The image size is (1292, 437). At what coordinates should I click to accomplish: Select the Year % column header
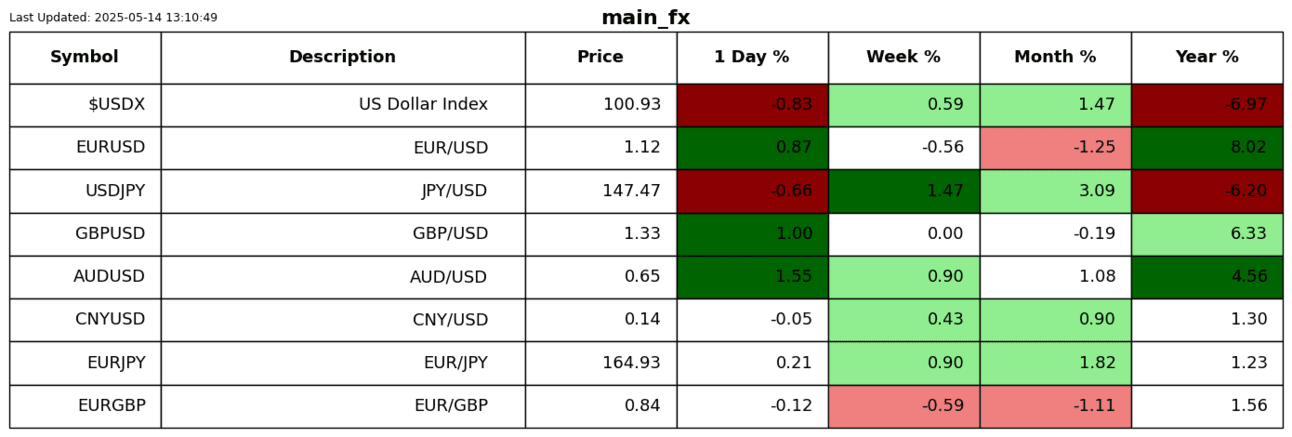click(1207, 57)
